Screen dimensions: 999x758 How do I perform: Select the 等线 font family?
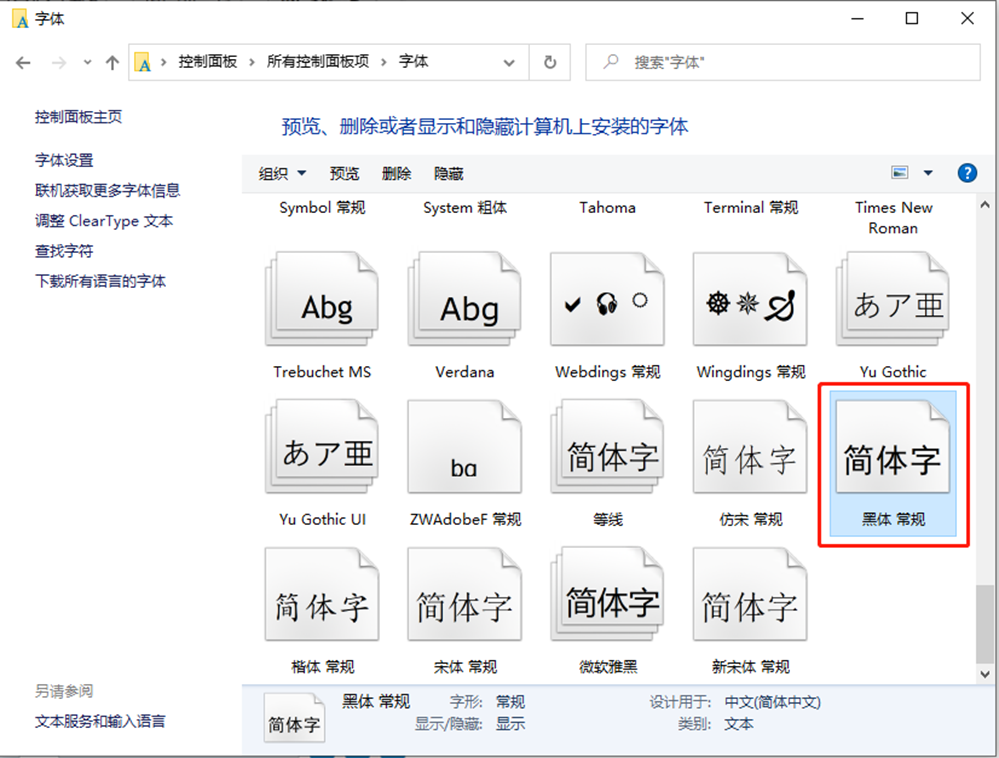[607, 447]
